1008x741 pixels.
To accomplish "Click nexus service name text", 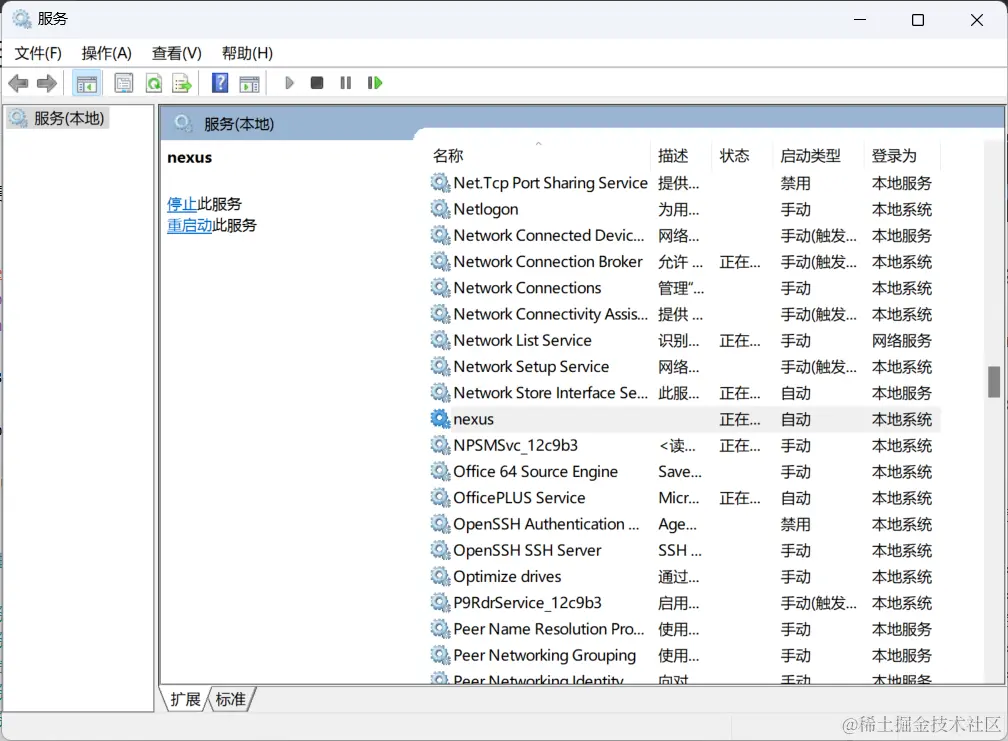I will [474, 419].
